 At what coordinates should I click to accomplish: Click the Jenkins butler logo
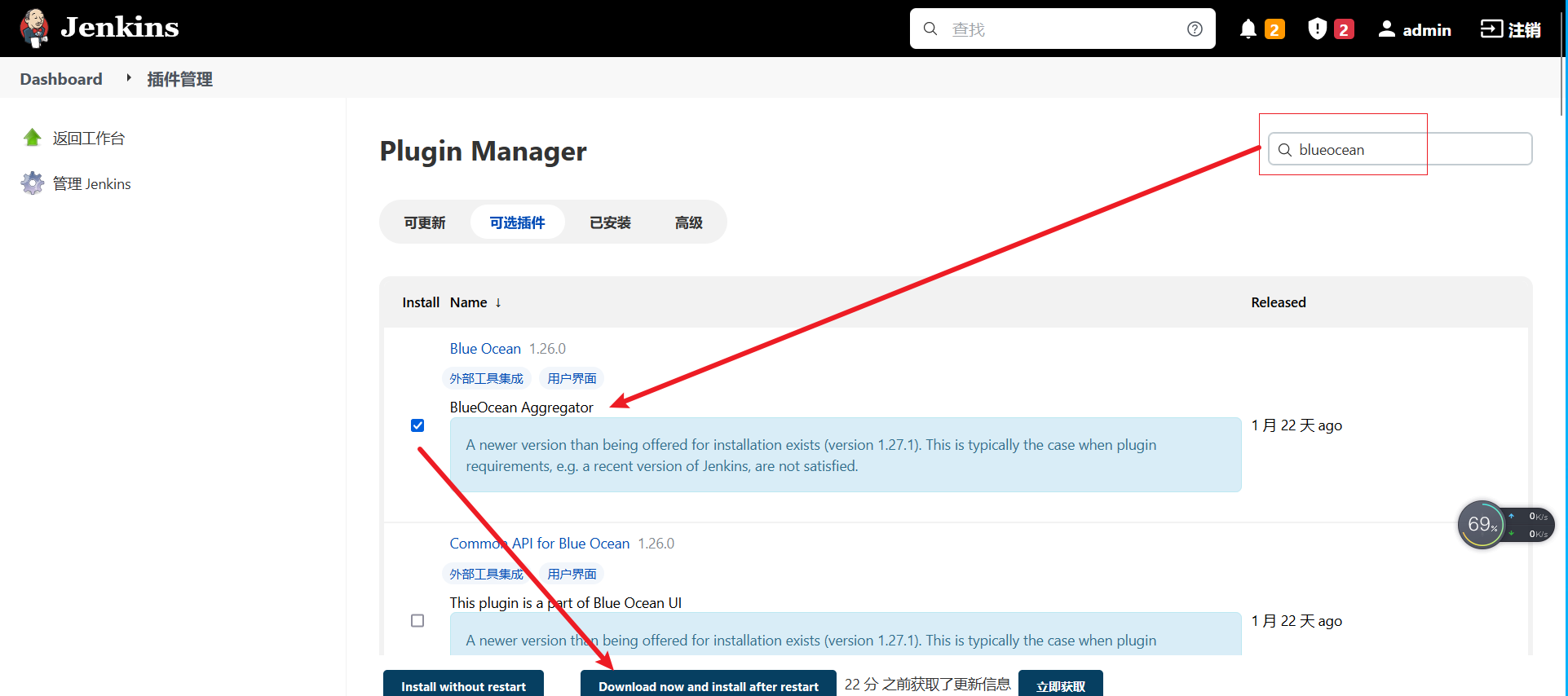[34, 29]
